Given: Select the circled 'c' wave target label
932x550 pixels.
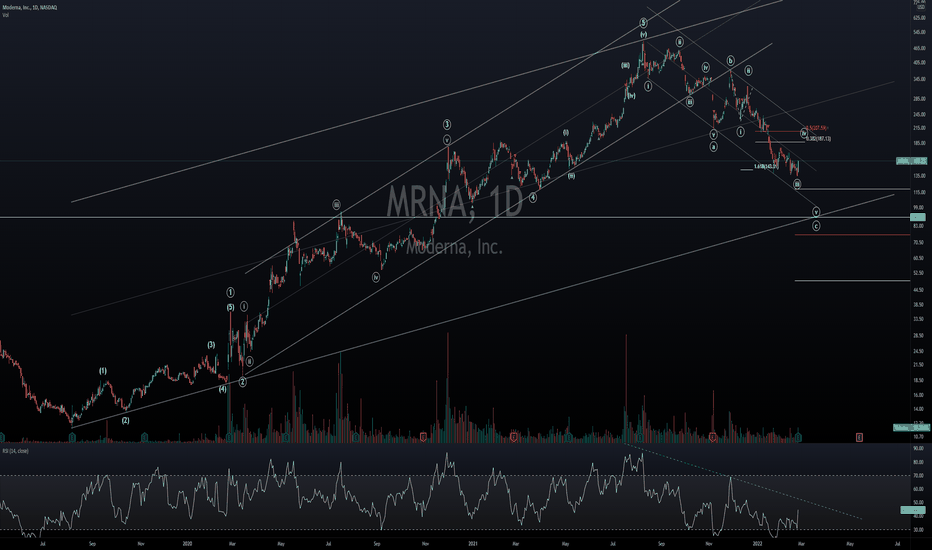Looking at the screenshot, I should (816, 227).
